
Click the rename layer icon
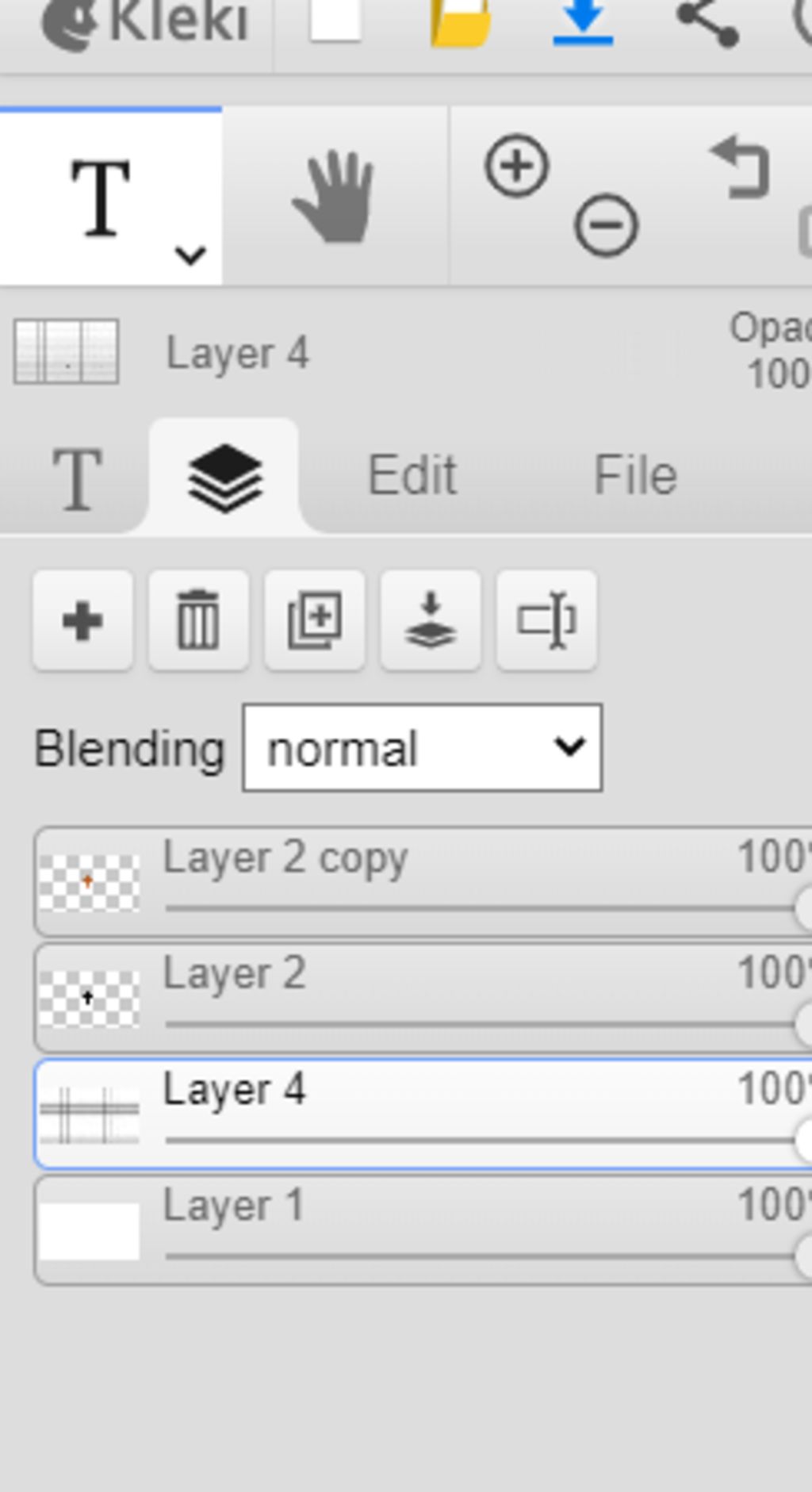[x=546, y=621]
